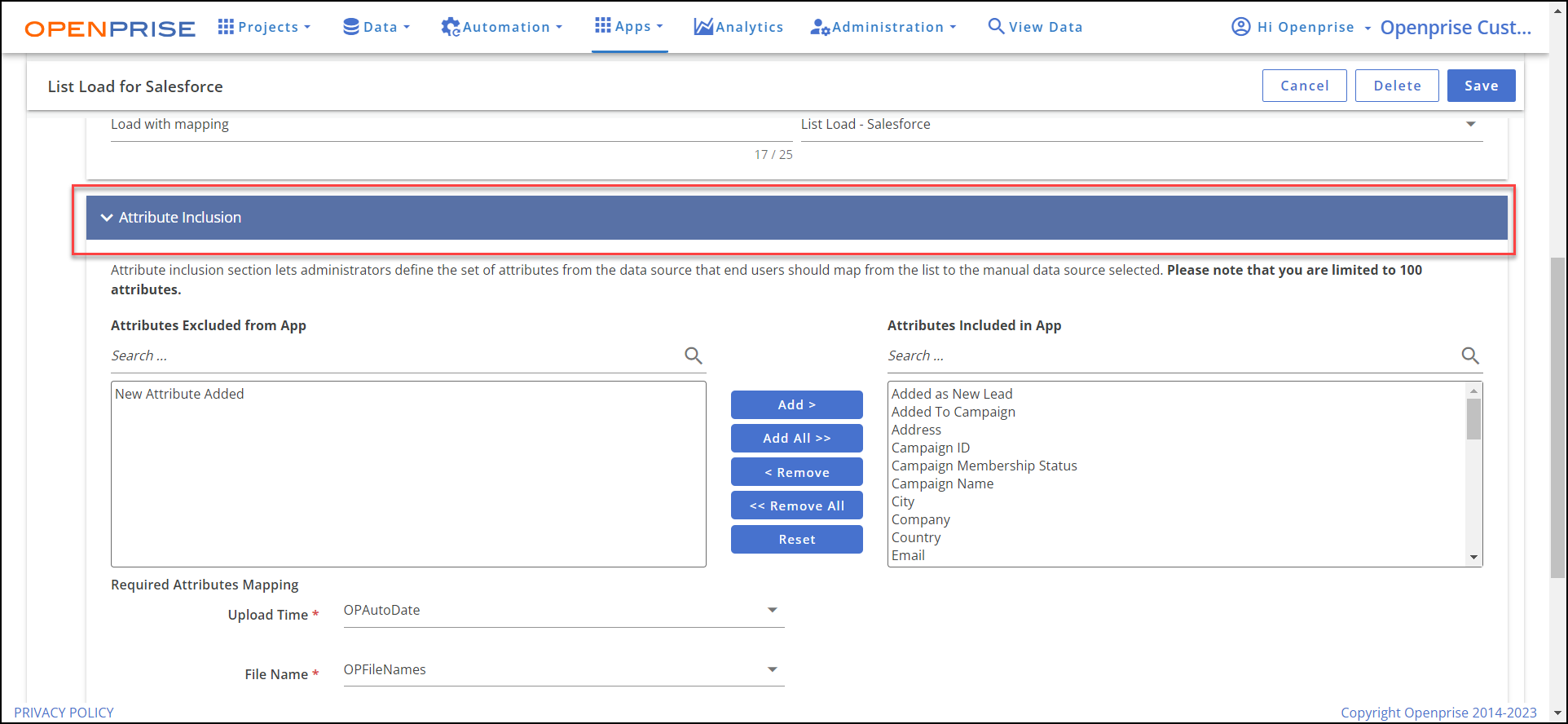Click the Delete button

click(x=1397, y=86)
